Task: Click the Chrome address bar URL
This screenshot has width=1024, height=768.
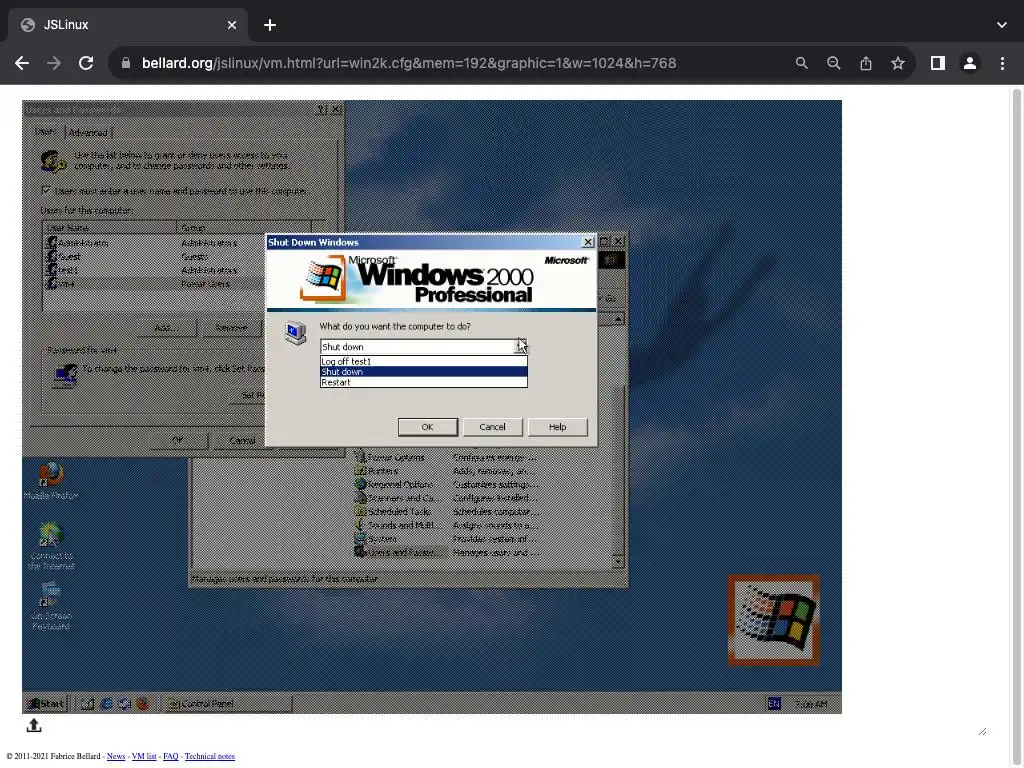Action: (x=409, y=63)
